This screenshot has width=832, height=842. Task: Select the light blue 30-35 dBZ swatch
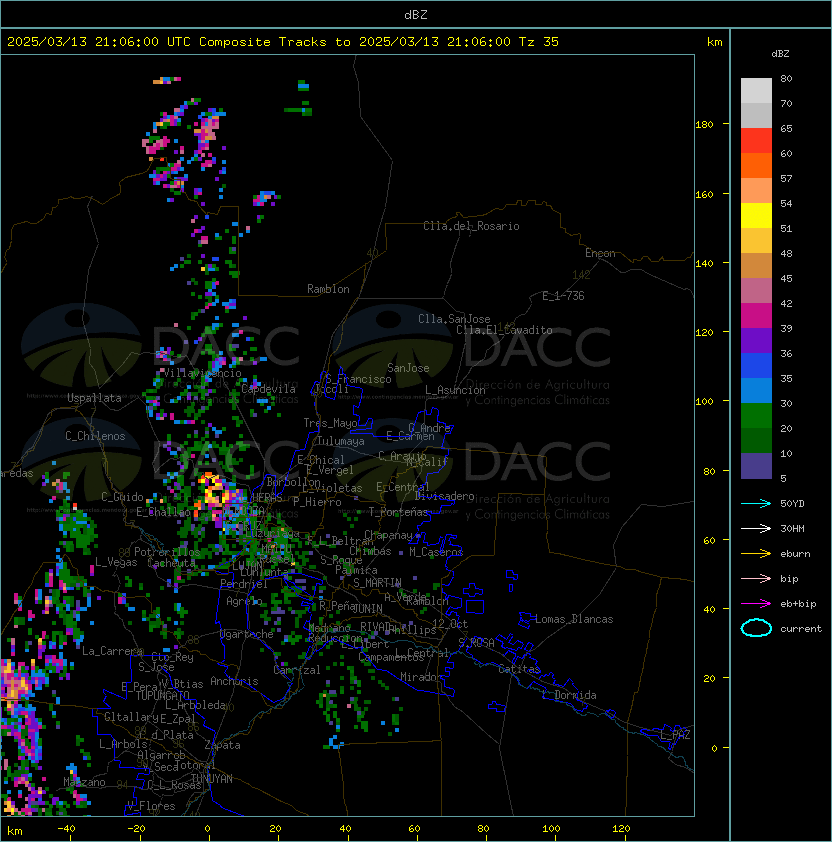pos(756,390)
